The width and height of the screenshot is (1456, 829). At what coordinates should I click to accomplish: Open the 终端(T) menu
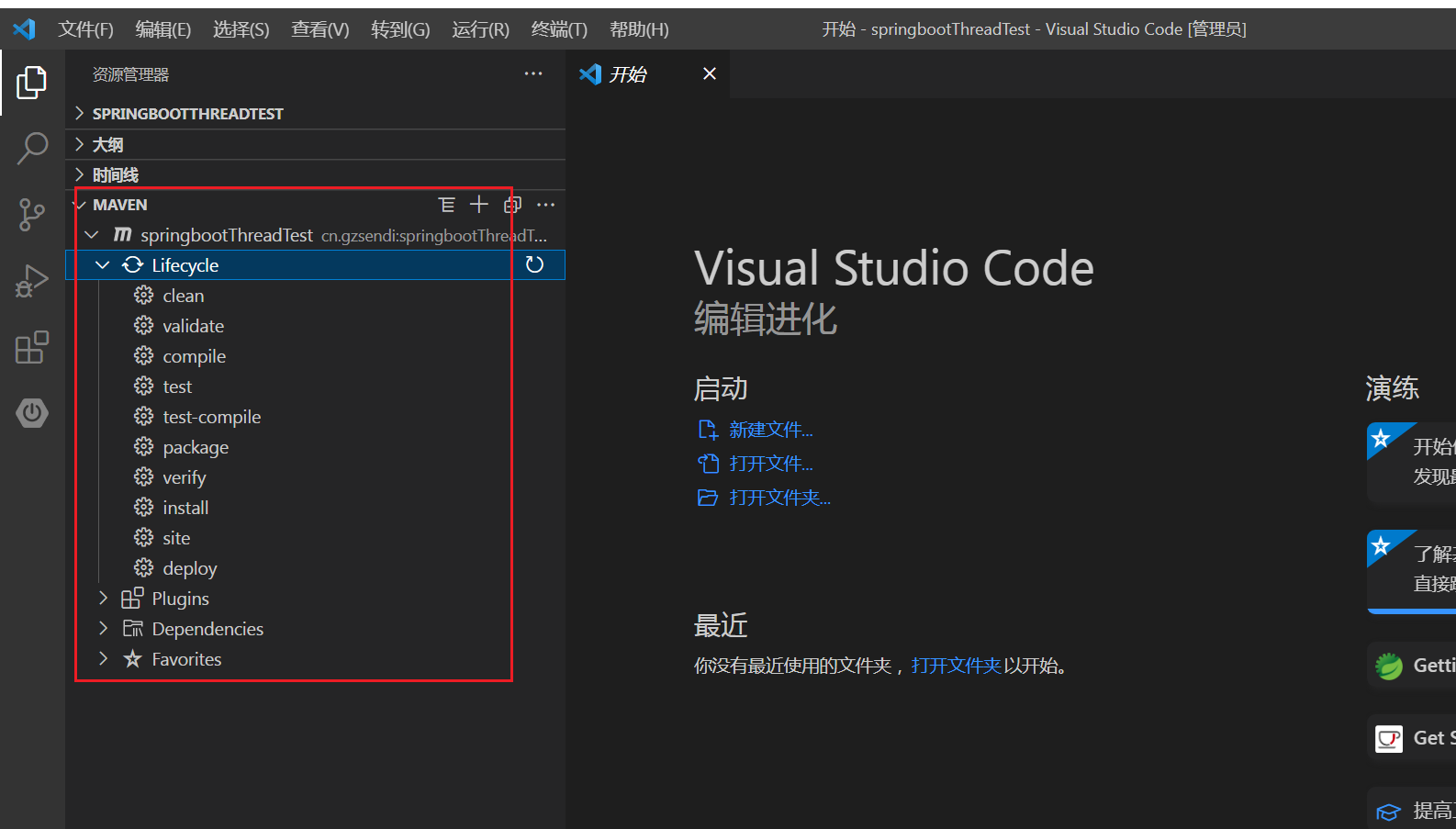click(559, 29)
